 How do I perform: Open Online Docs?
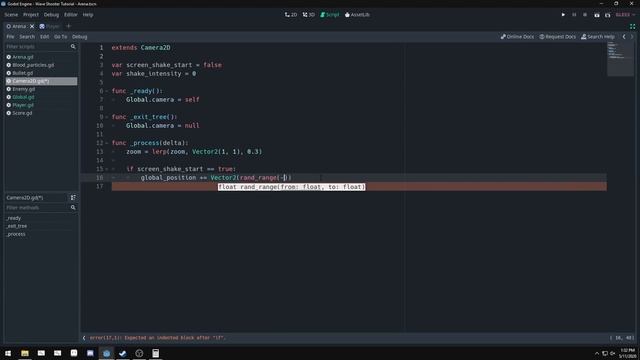pos(517,37)
